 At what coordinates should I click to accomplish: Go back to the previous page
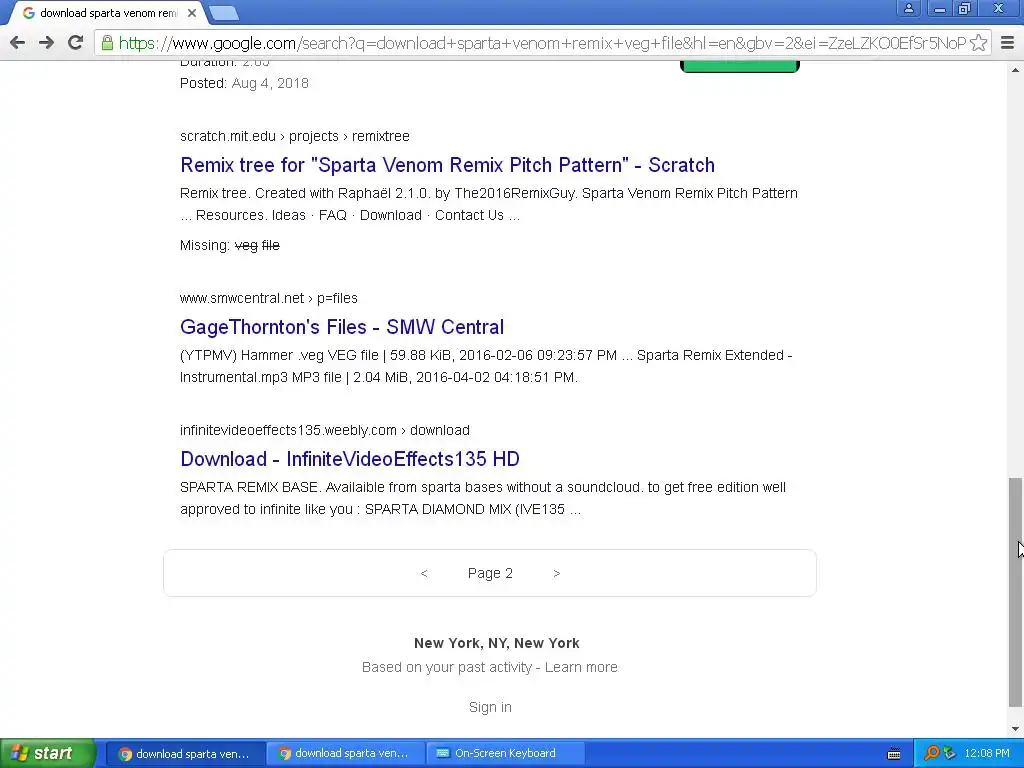pos(18,43)
